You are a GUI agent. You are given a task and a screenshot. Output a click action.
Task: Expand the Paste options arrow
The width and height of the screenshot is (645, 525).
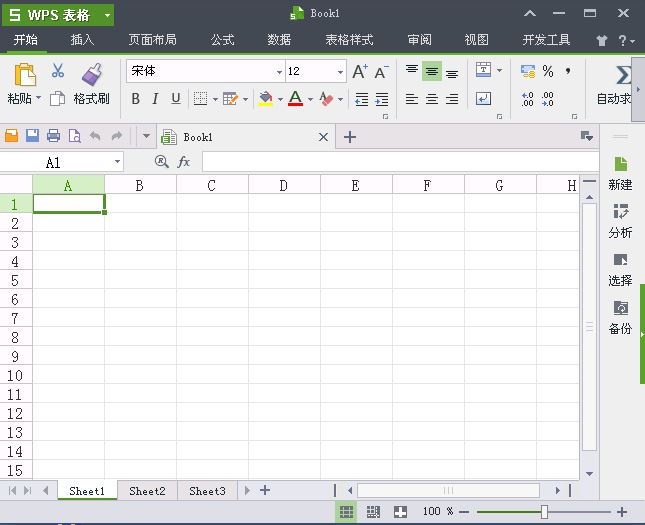pyautogui.click(x=39, y=98)
